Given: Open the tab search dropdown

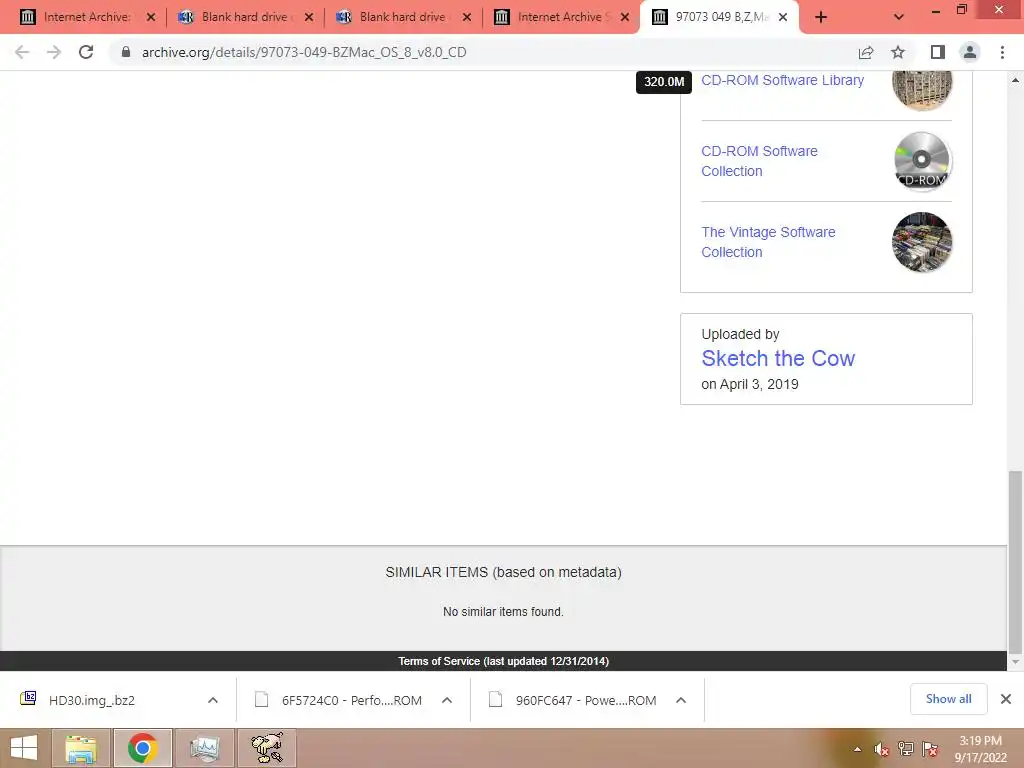Looking at the screenshot, I should (x=899, y=18).
